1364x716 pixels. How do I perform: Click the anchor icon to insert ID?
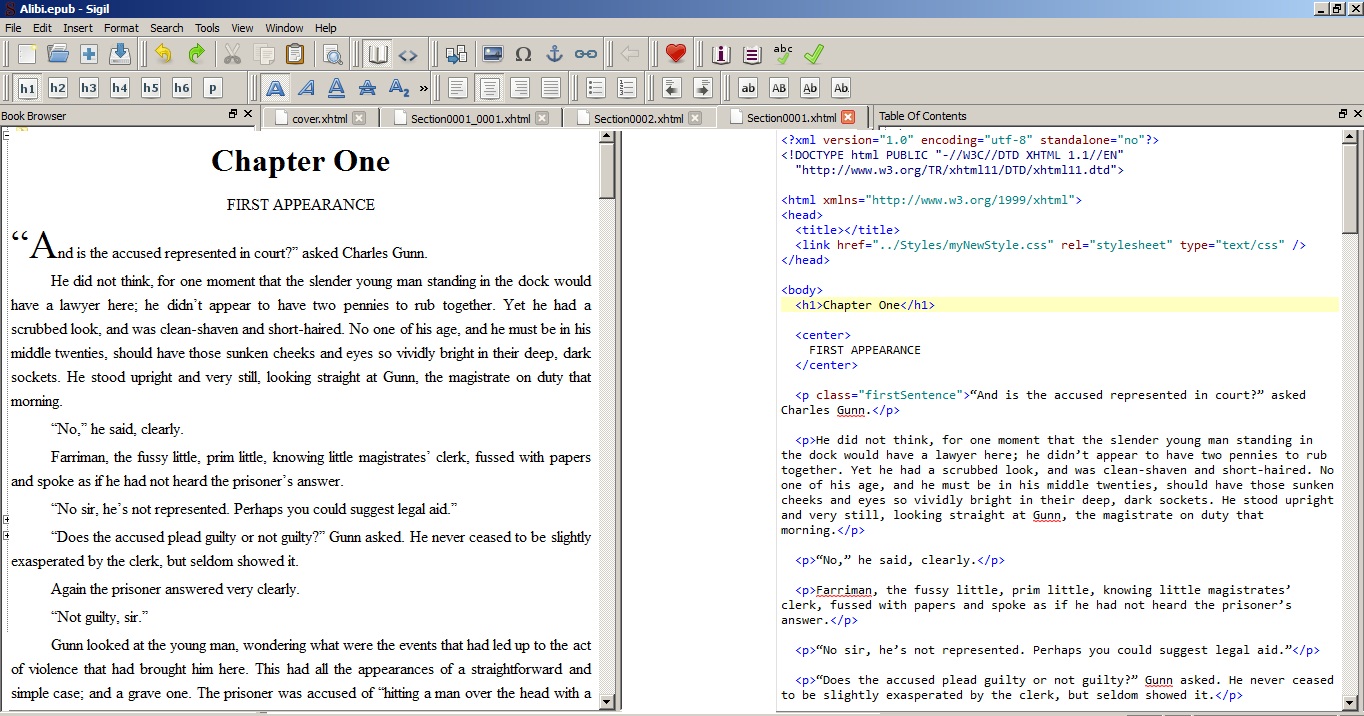click(x=554, y=54)
